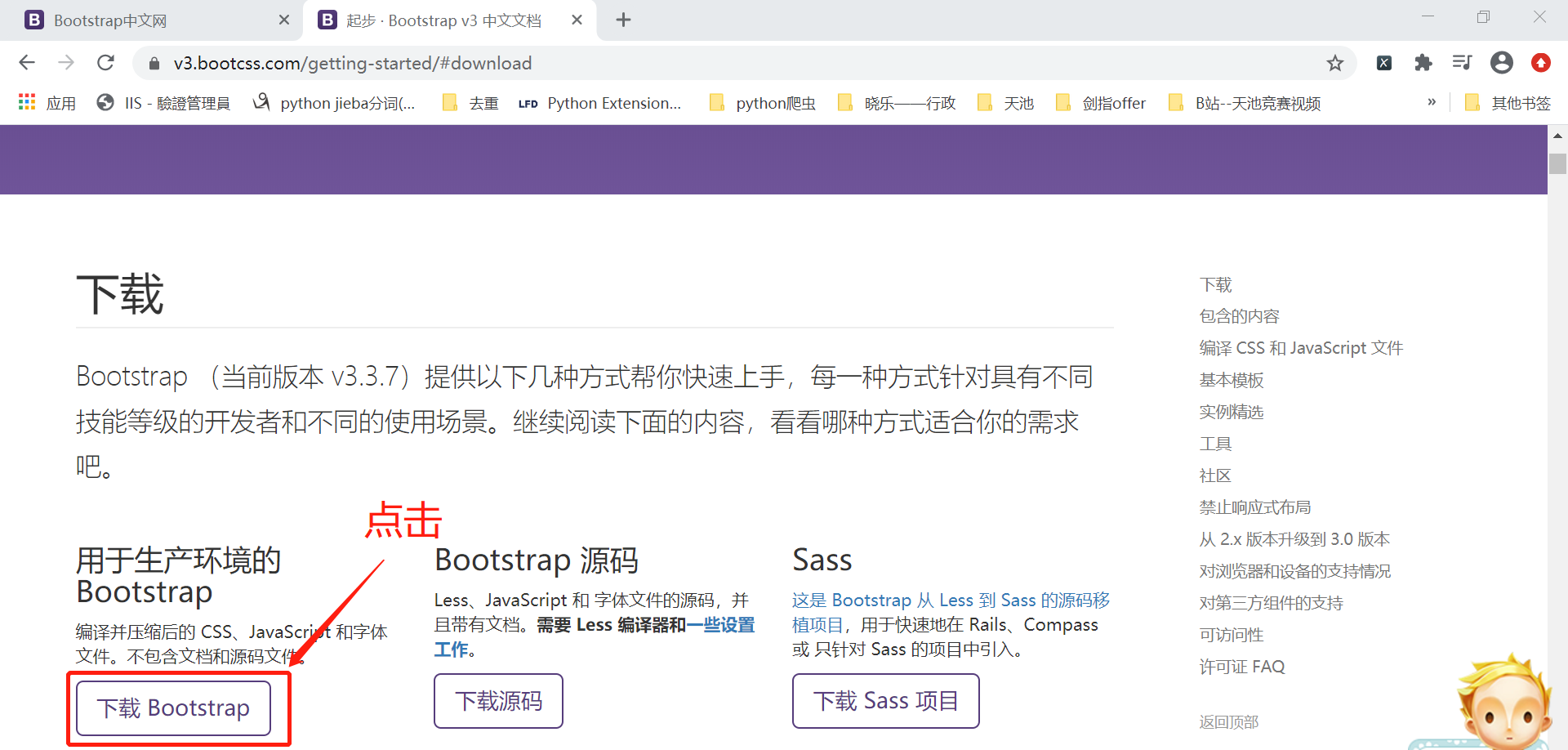Viewport: 1568px width, 750px height.
Task: Reload the page with the refresh icon
Action: [x=105, y=63]
